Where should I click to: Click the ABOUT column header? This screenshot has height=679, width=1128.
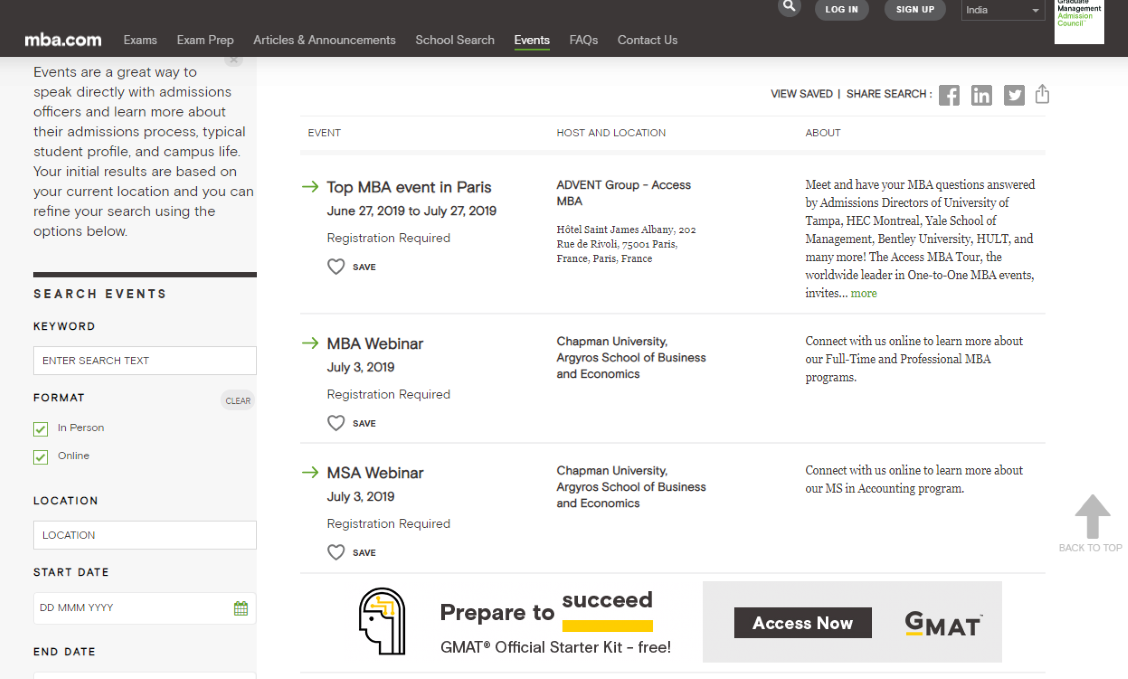pos(823,133)
